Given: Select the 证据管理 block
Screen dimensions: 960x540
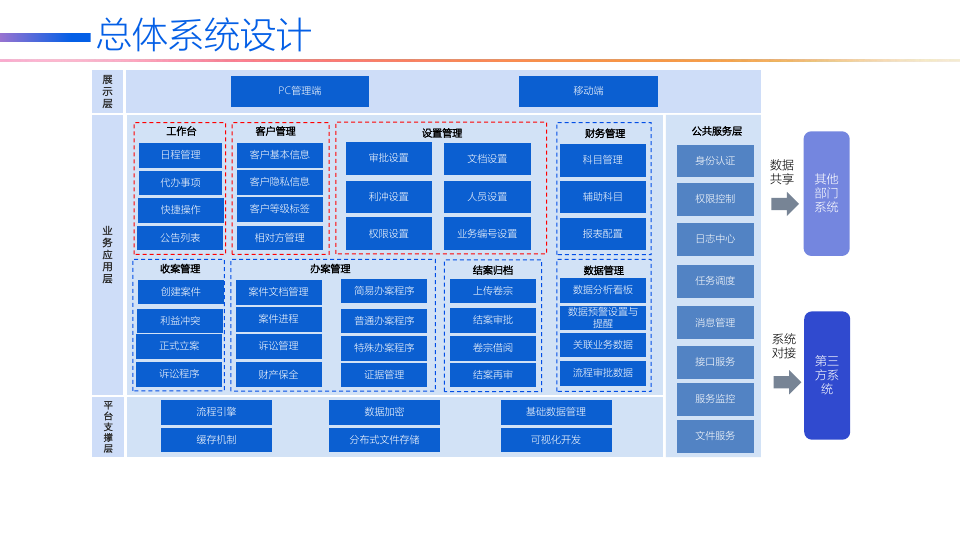Looking at the screenshot, I should coord(384,375).
